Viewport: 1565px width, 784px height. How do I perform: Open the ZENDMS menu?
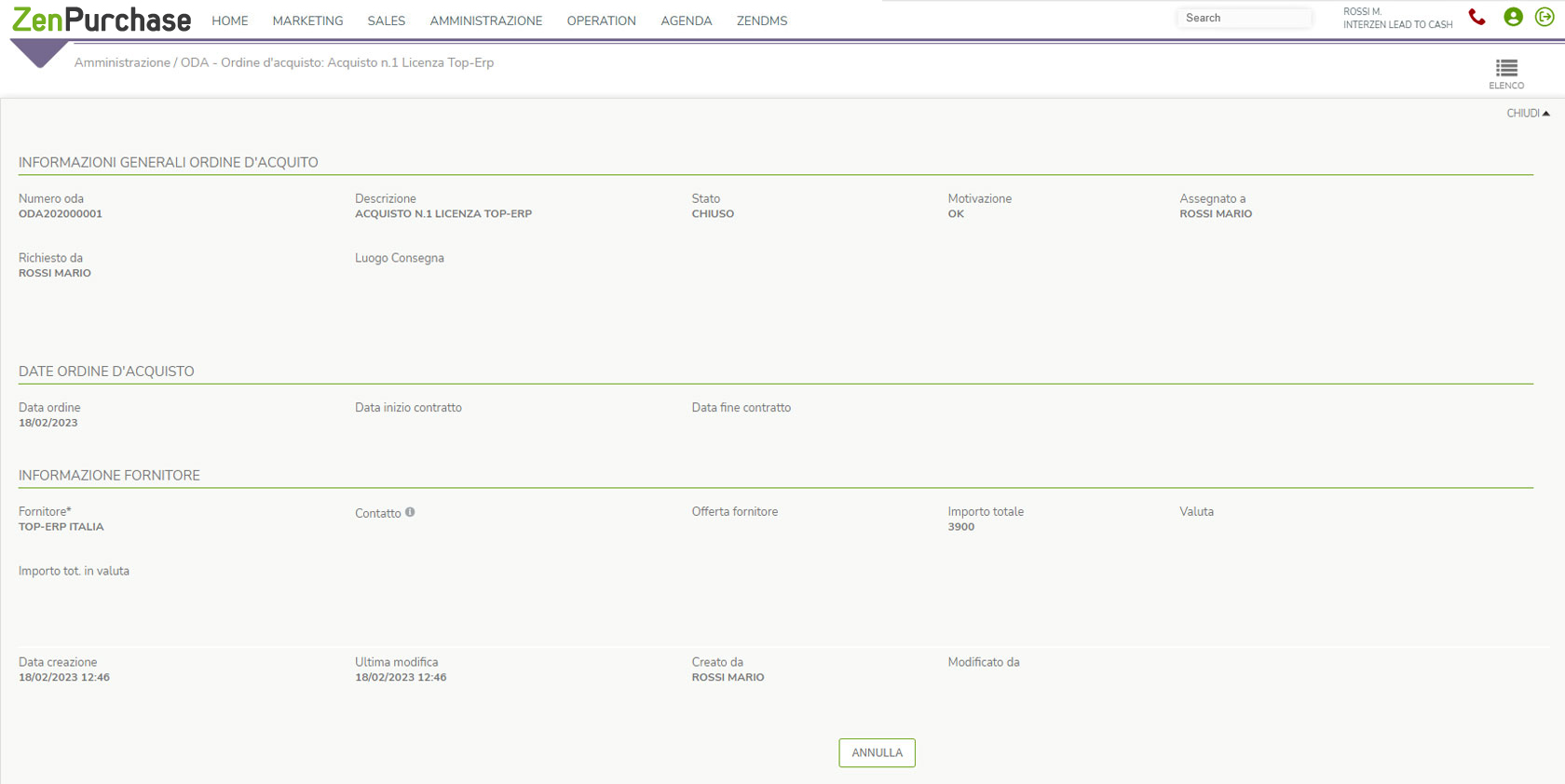click(761, 20)
